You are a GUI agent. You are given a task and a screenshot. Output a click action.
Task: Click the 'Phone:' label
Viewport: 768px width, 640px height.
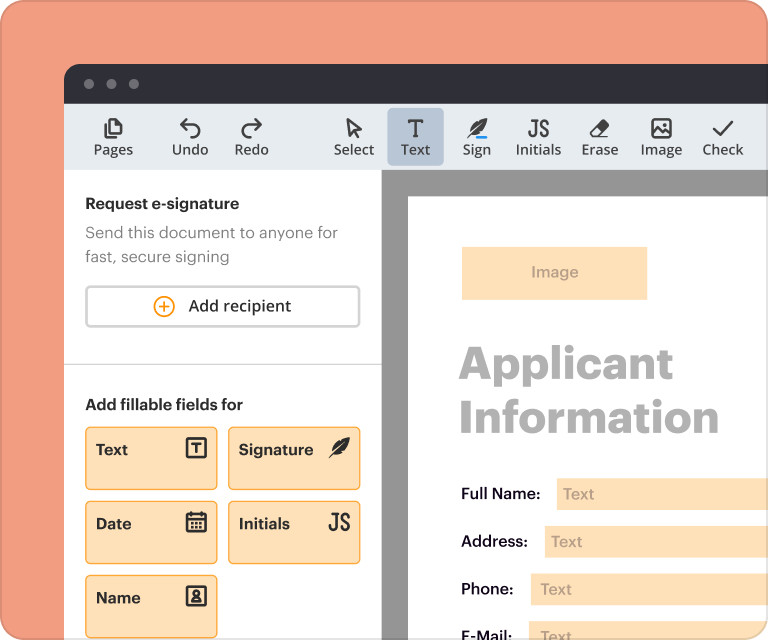point(487,589)
